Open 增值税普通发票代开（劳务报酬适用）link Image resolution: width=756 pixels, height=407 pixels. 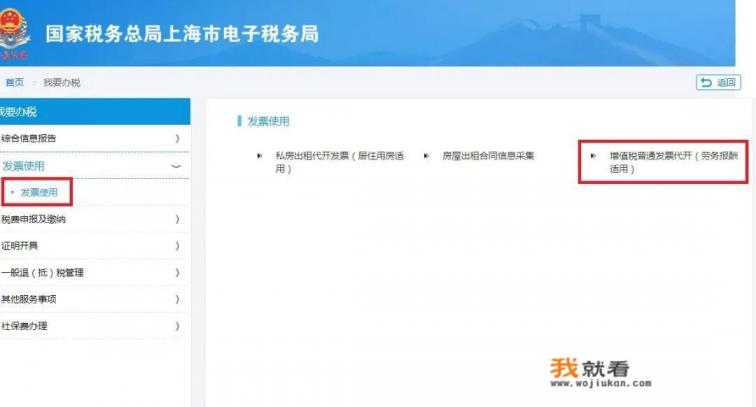click(x=674, y=162)
